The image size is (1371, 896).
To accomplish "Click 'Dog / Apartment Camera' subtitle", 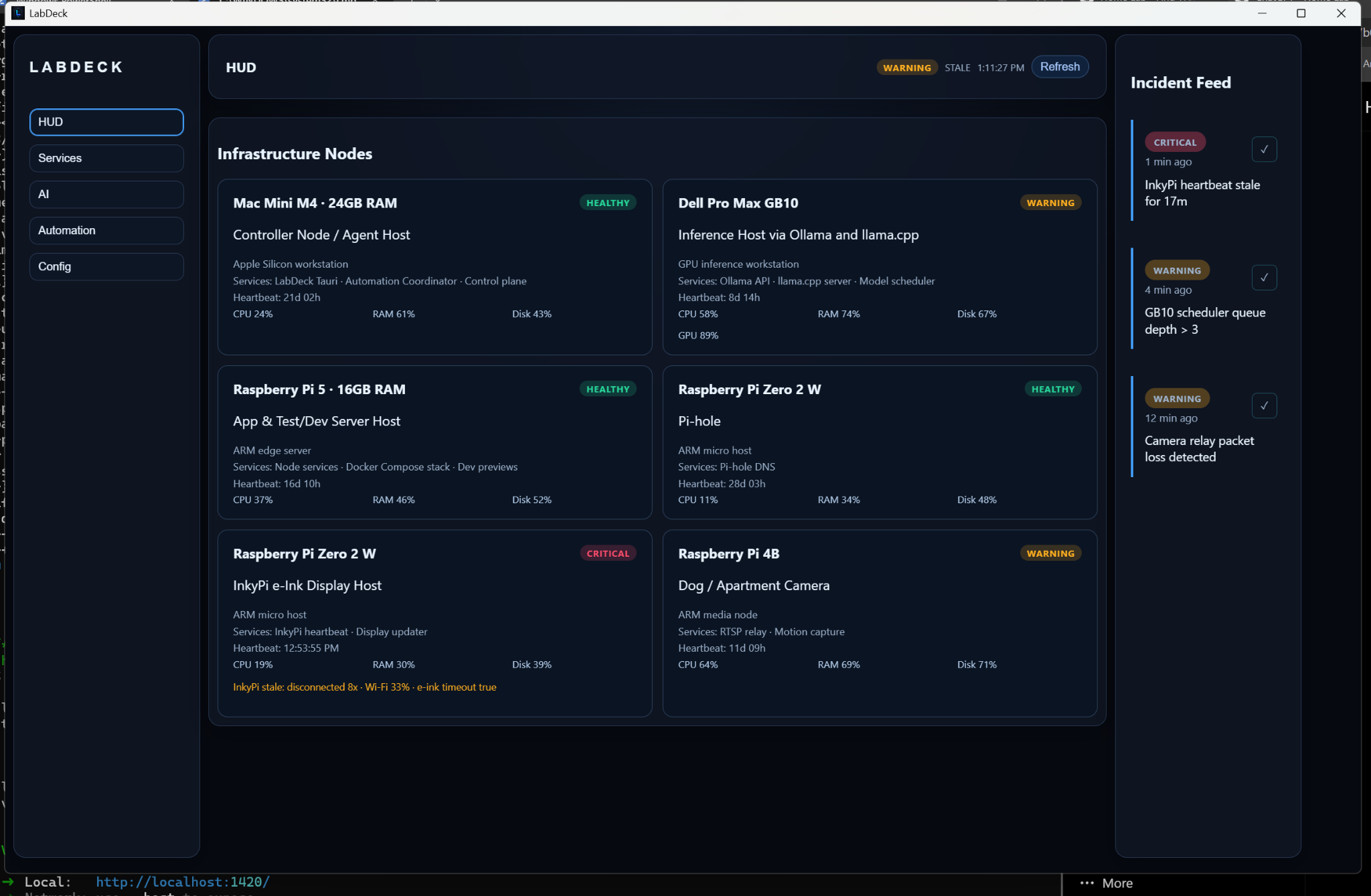I will point(754,586).
